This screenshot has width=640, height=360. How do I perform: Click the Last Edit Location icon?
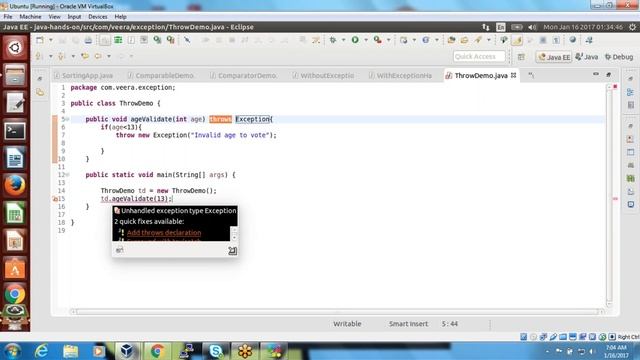pos(85,56)
